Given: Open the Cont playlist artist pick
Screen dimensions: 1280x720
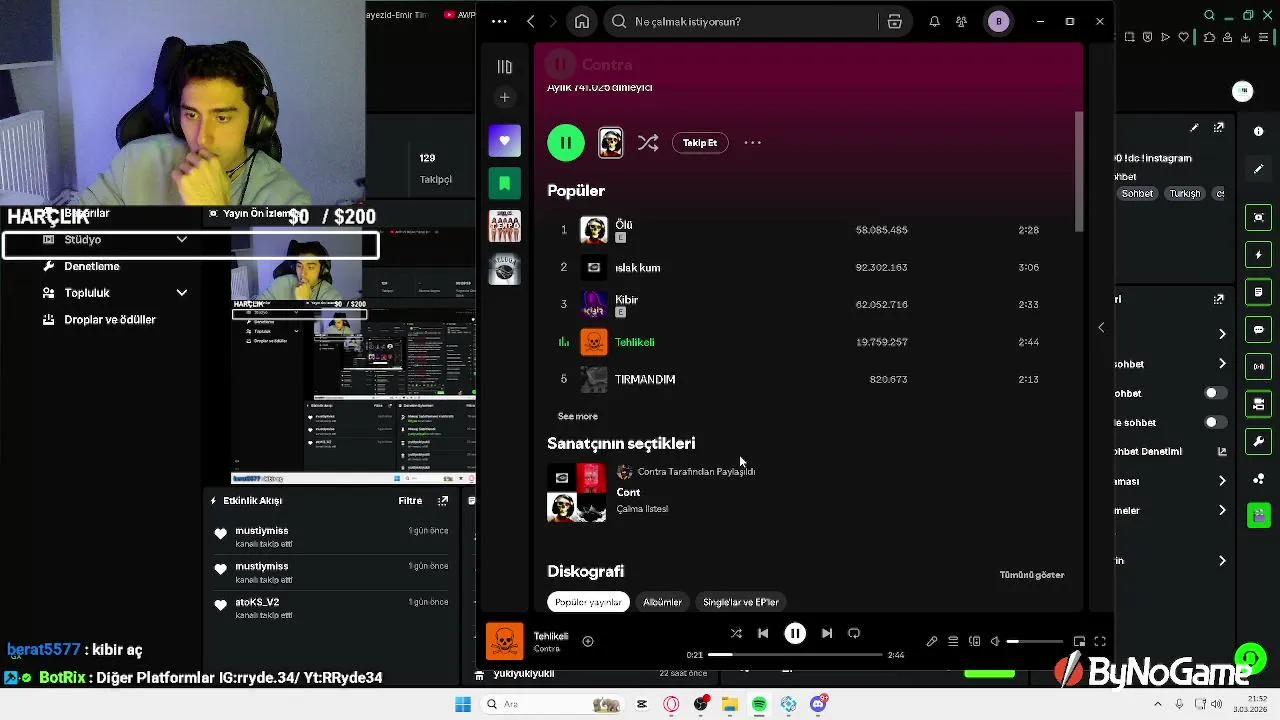Looking at the screenshot, I should tap(628, 492).
